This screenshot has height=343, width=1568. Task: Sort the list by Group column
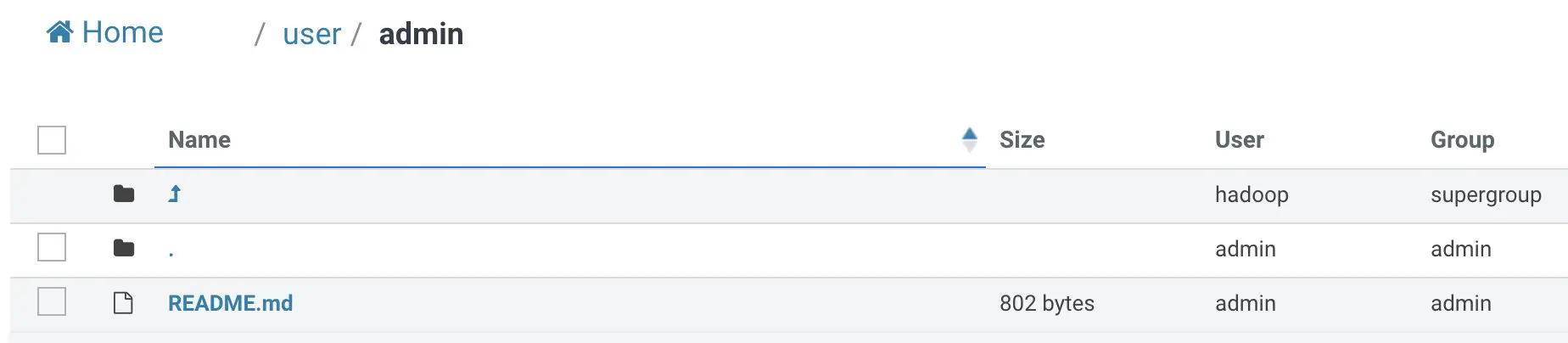[1462, 139]
